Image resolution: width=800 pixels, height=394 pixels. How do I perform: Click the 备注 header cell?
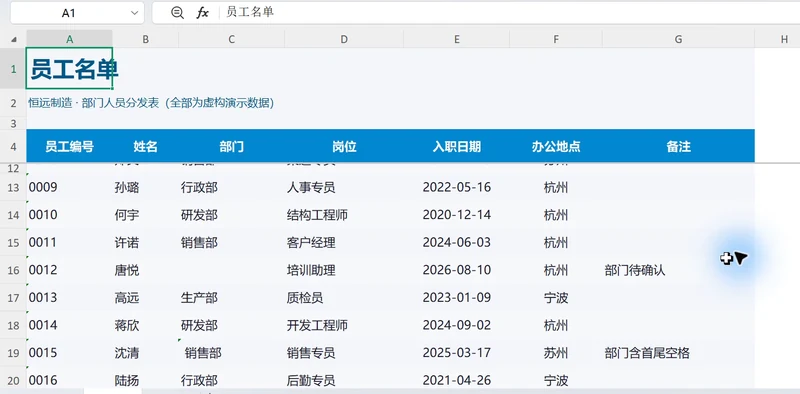coord(678,146)
